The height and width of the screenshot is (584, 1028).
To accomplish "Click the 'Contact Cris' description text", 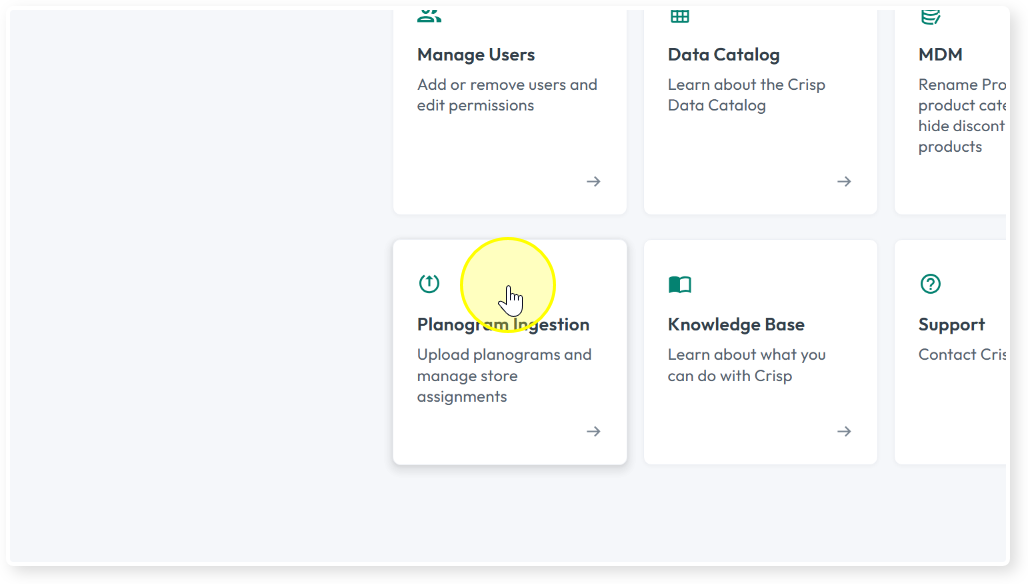I will pos(962,355).
